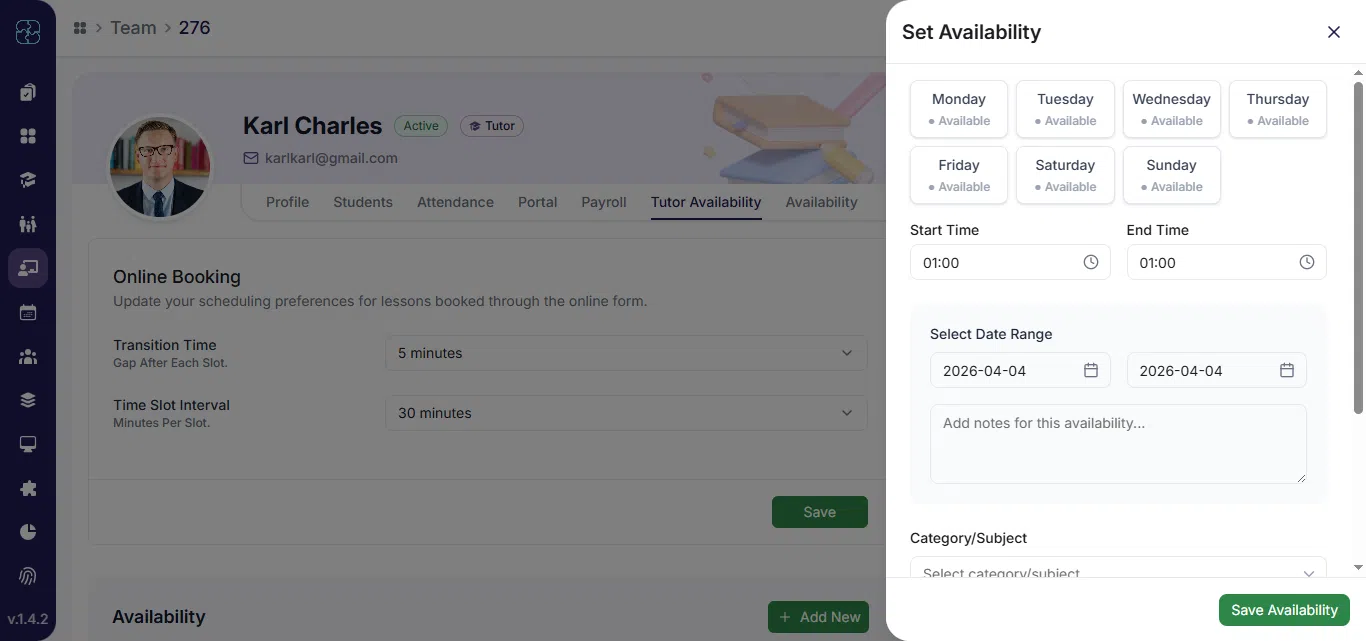Viewport: 1366px width, 641px height.
Task: Open the Availability tab
Action: [x=821, y=202]
